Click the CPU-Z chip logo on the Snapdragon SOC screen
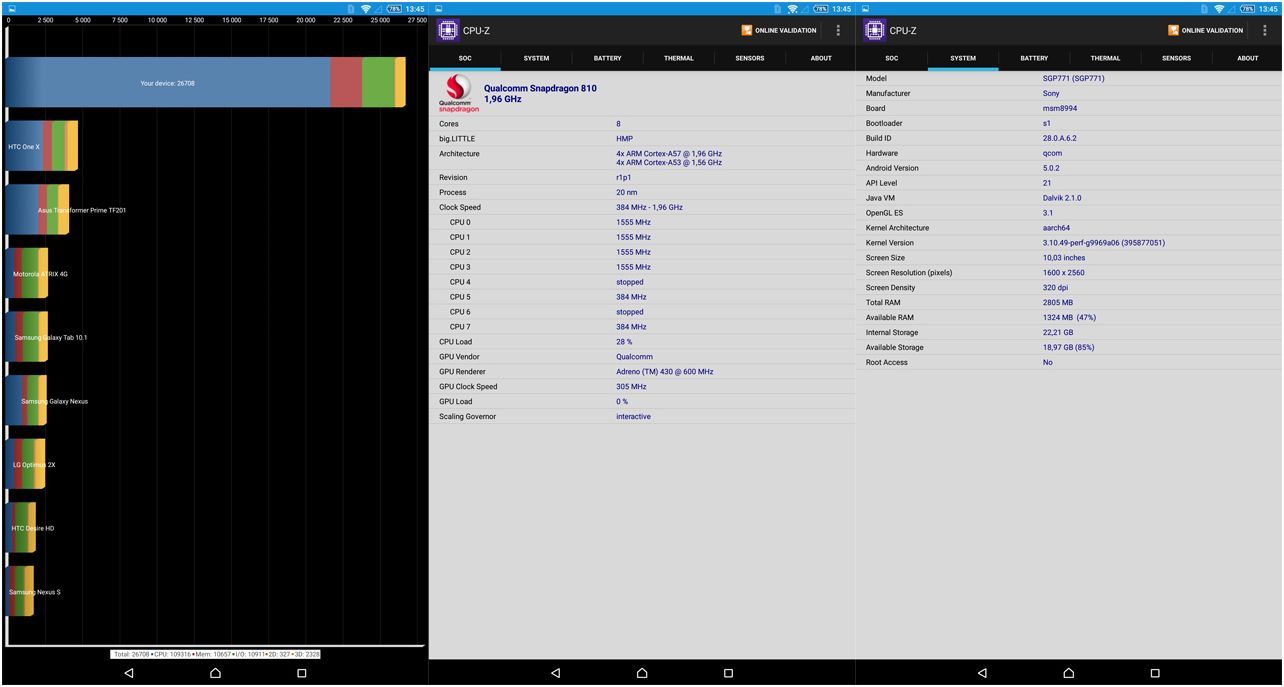 [448, 31]
